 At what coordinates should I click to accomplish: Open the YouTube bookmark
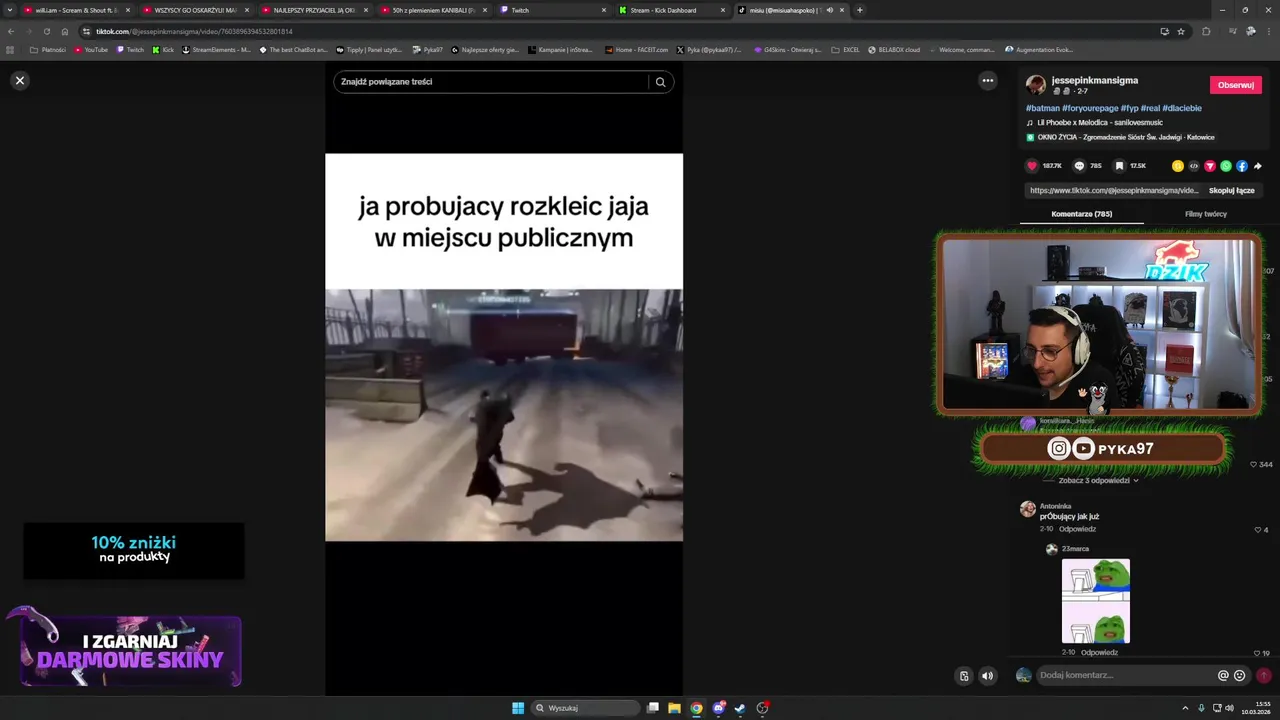coord(90,49)
